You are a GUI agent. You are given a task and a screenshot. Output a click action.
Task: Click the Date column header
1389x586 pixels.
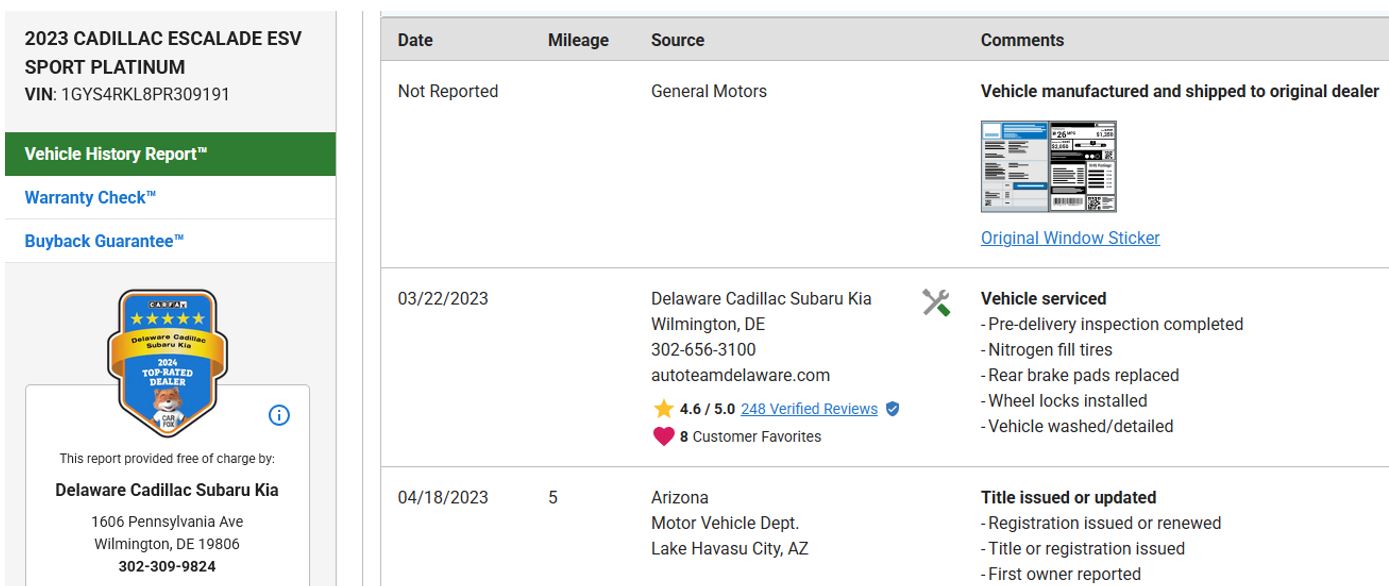click(415, 40)
